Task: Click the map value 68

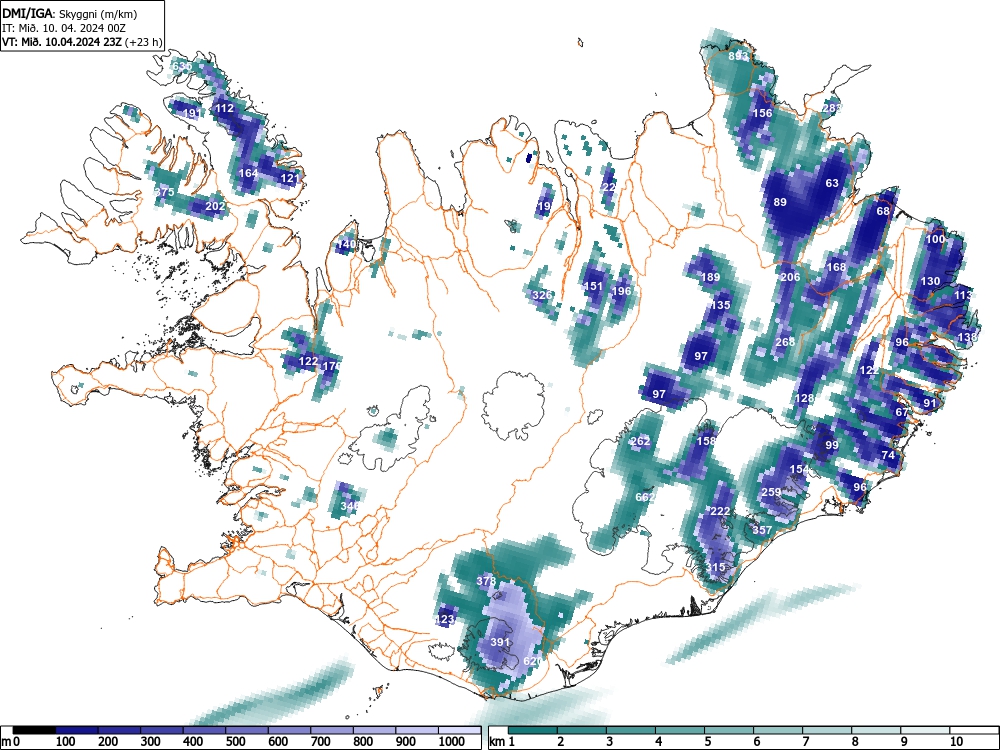Action: coord(883,211)
